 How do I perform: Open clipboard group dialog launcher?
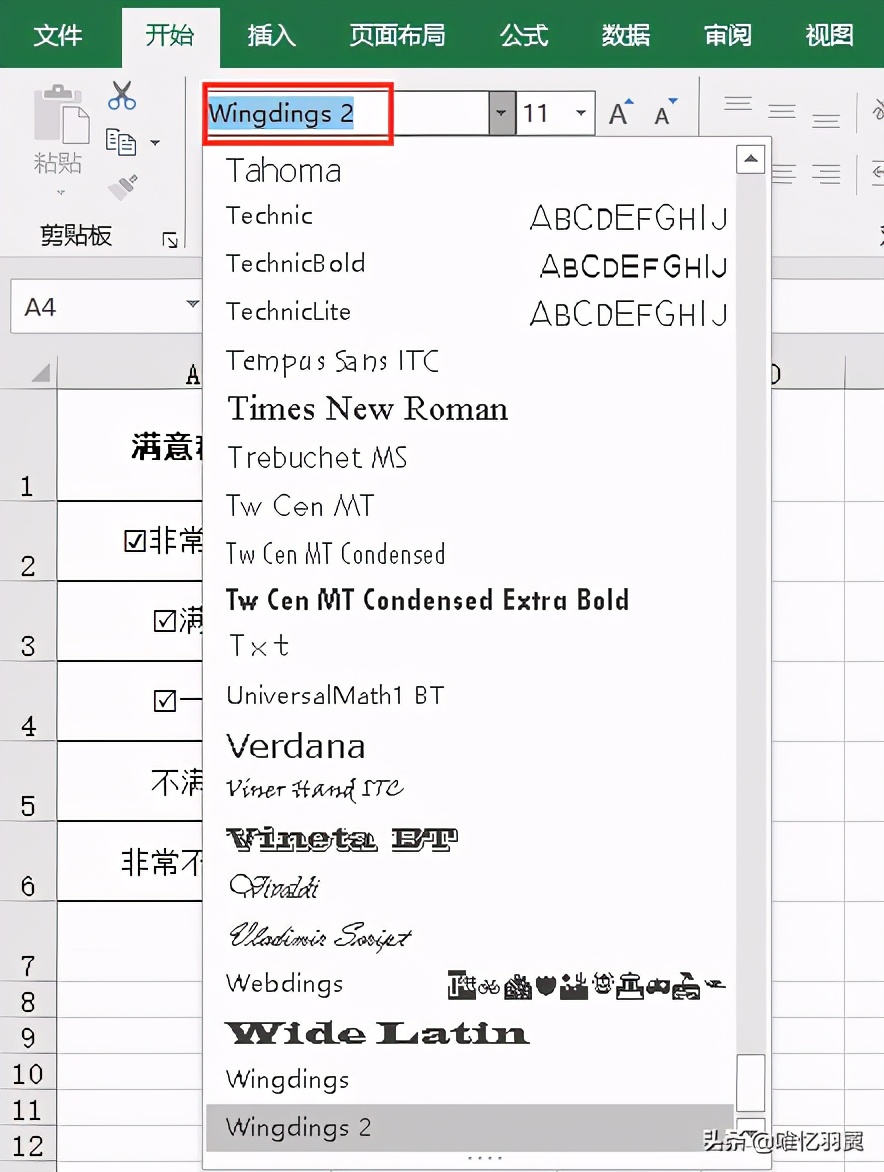click(170, 240)
